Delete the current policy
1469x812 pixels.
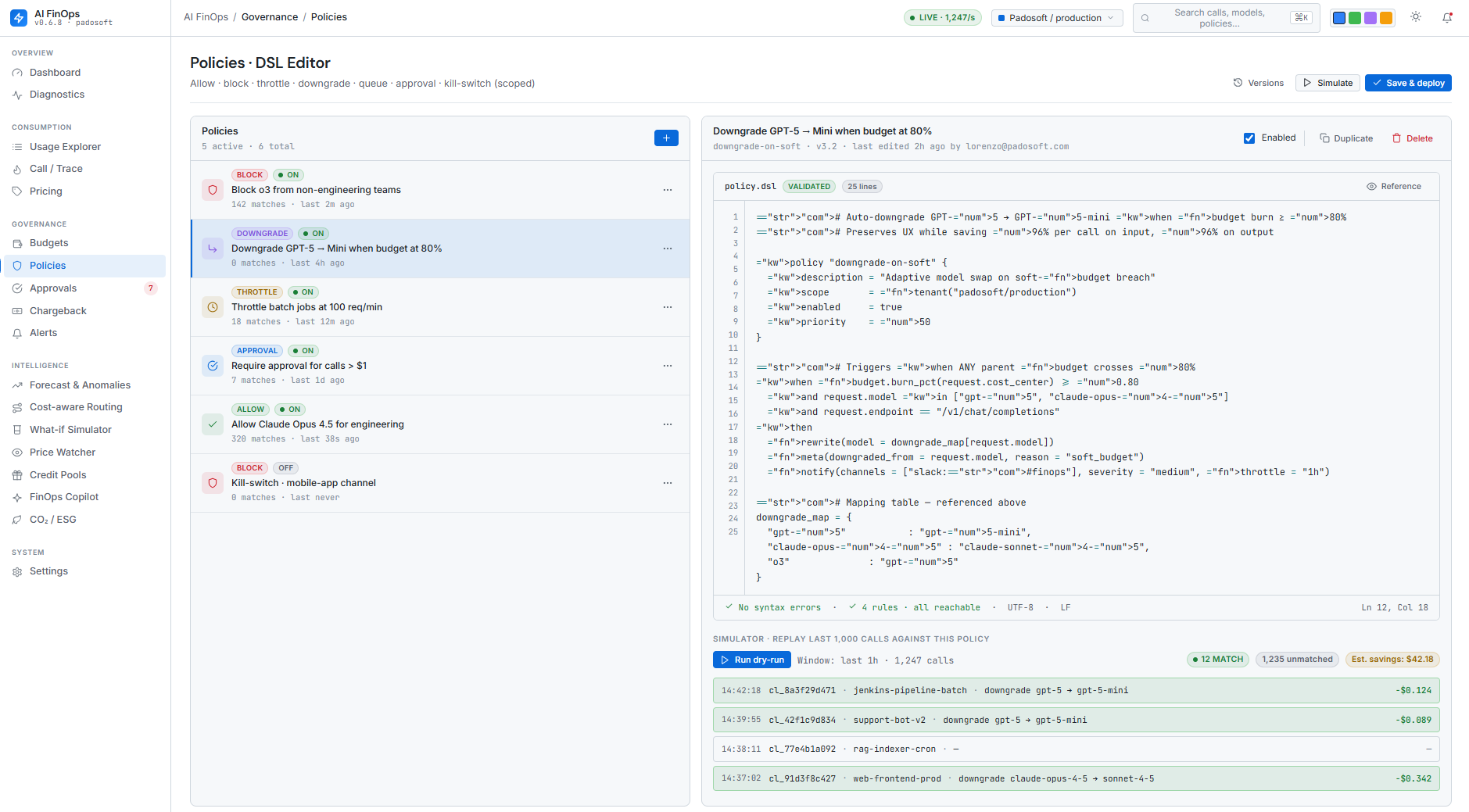[1412, 138]
